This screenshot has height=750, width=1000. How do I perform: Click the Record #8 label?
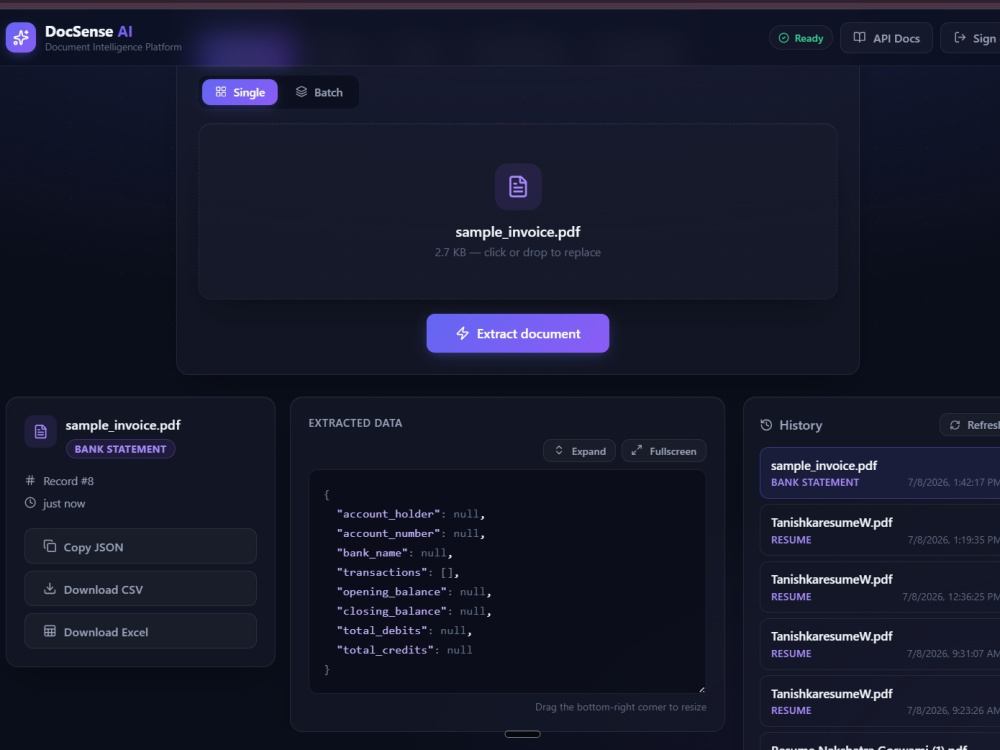(68, 481)
